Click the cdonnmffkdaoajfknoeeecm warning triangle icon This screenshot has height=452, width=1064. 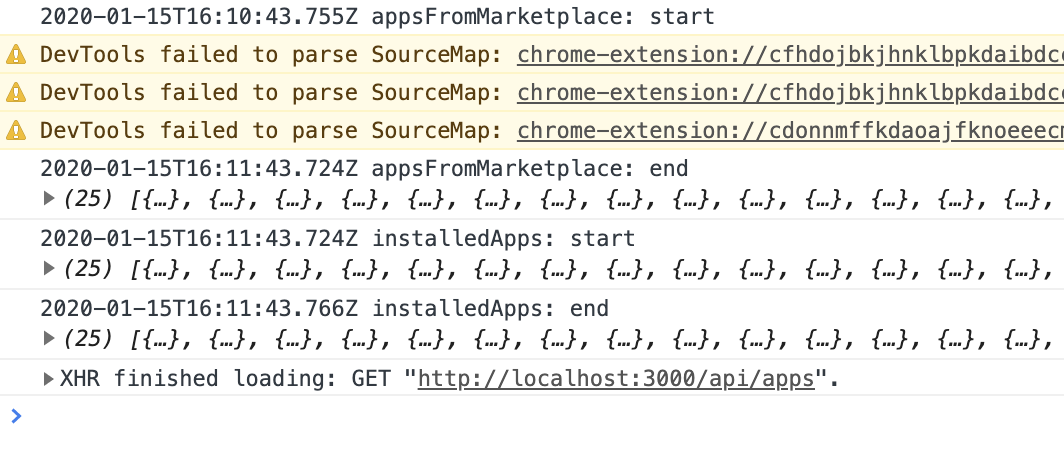pyautogui.click(x=16, y=130)
